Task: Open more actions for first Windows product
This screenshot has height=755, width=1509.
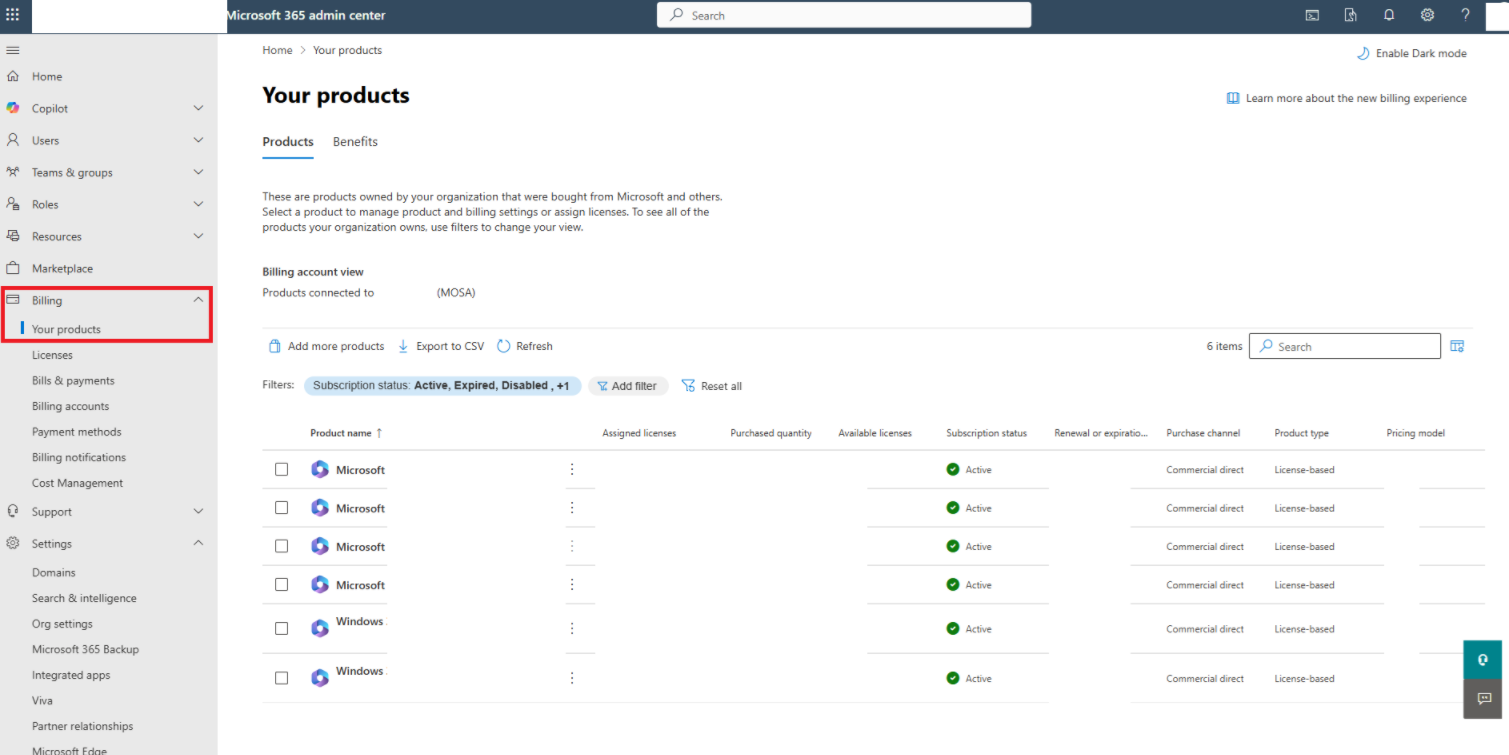Action: [x=572, y=628]
